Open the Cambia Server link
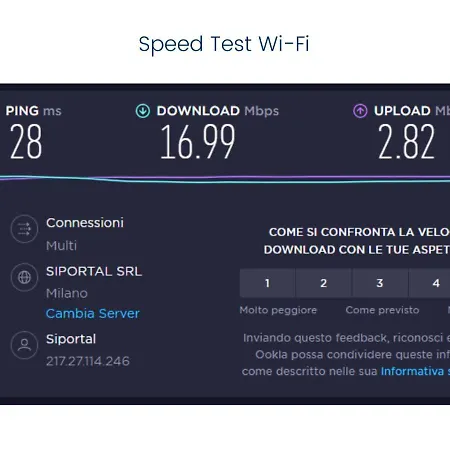450x450 pixels. point(93,314)
